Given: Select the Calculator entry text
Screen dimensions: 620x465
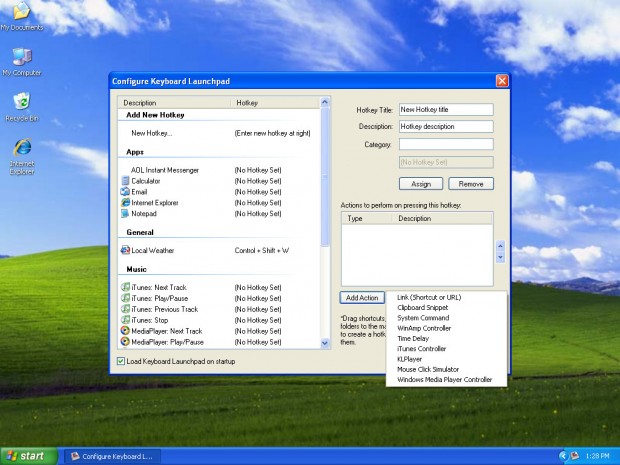Looking at the screenshot, I should pos(146,181).
